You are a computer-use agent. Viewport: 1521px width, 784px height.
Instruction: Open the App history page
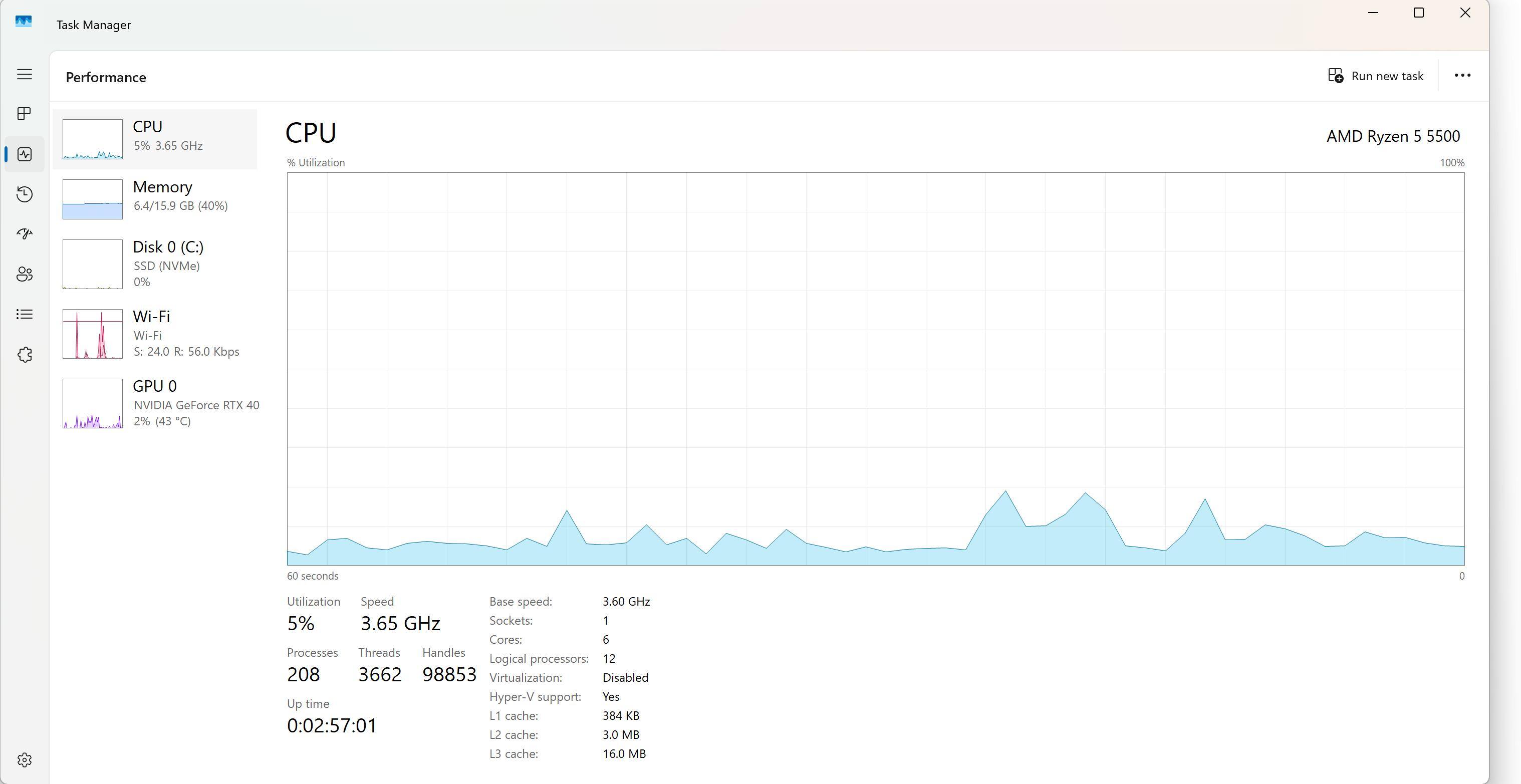pos(24,194)
